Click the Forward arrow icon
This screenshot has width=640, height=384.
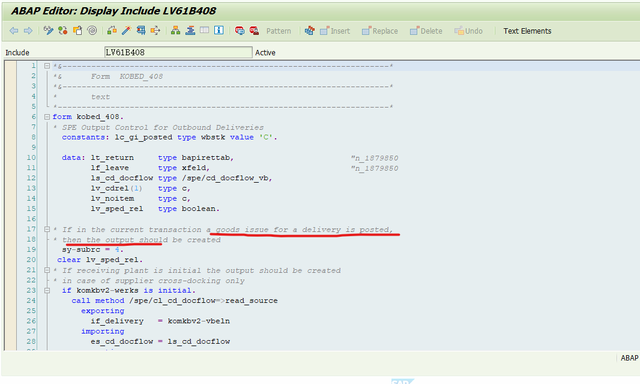tap(28, 31)
